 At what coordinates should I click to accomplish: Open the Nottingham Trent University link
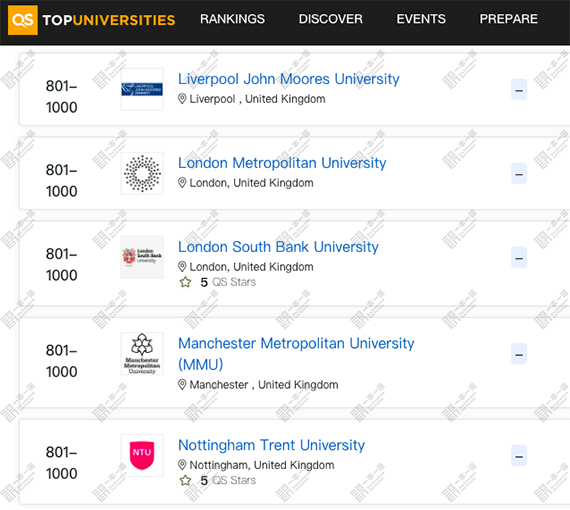(x=271, y=445)
